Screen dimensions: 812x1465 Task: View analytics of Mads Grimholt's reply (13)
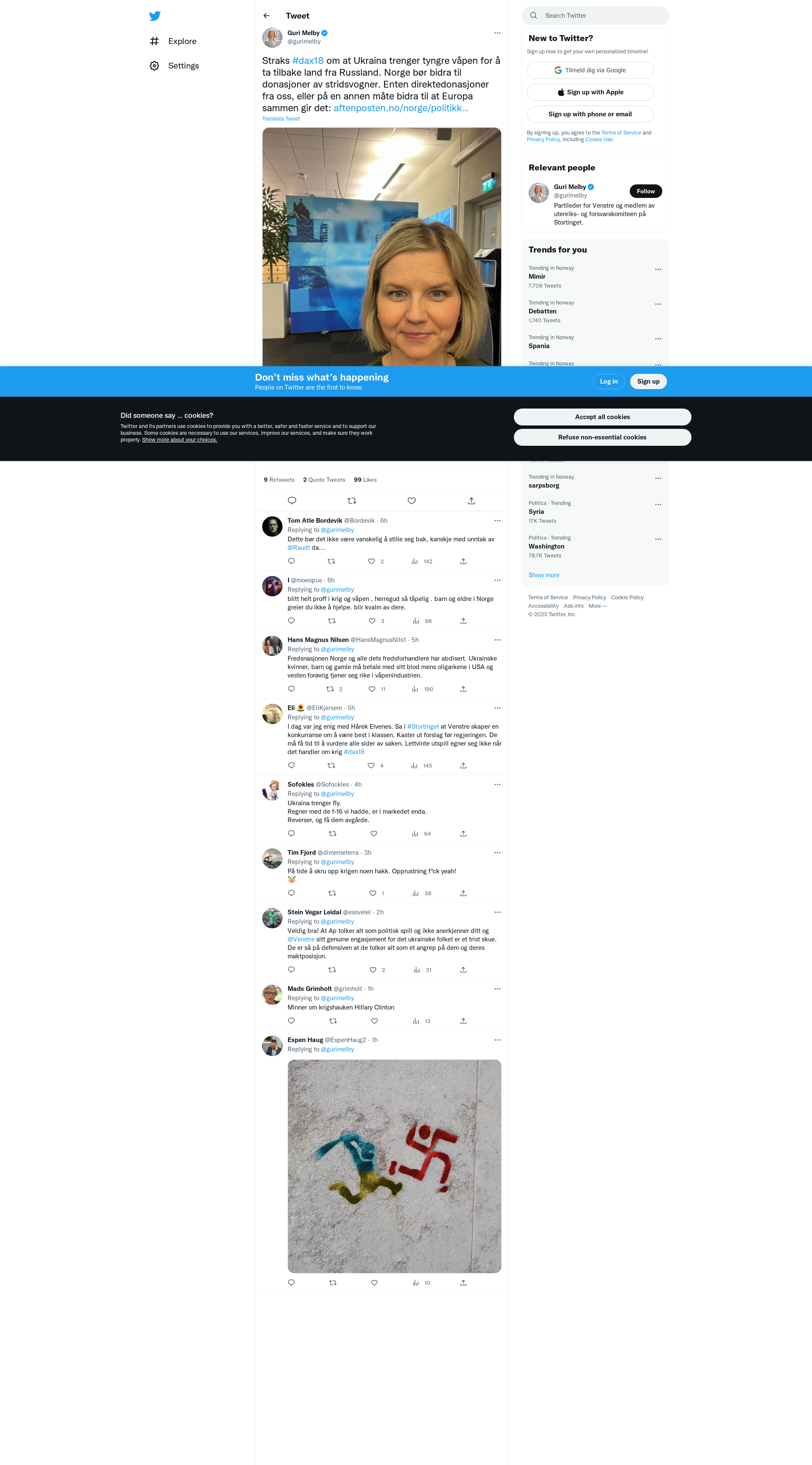(422, 1021)
